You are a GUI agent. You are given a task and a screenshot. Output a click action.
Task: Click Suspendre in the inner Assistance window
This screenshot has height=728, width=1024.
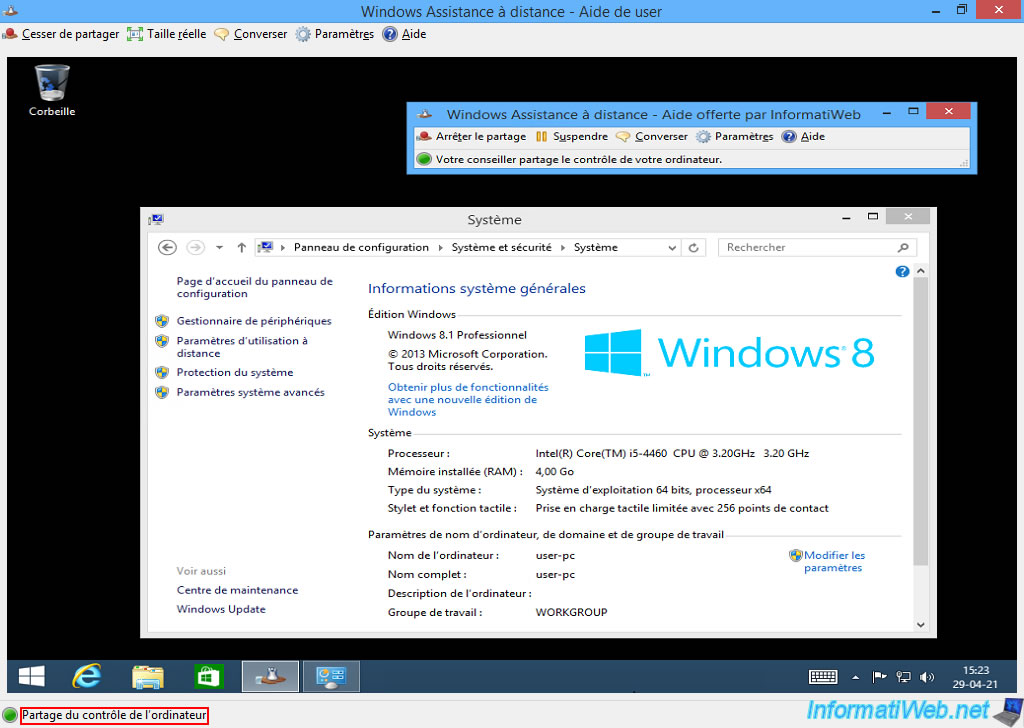(x=571, y=136)
